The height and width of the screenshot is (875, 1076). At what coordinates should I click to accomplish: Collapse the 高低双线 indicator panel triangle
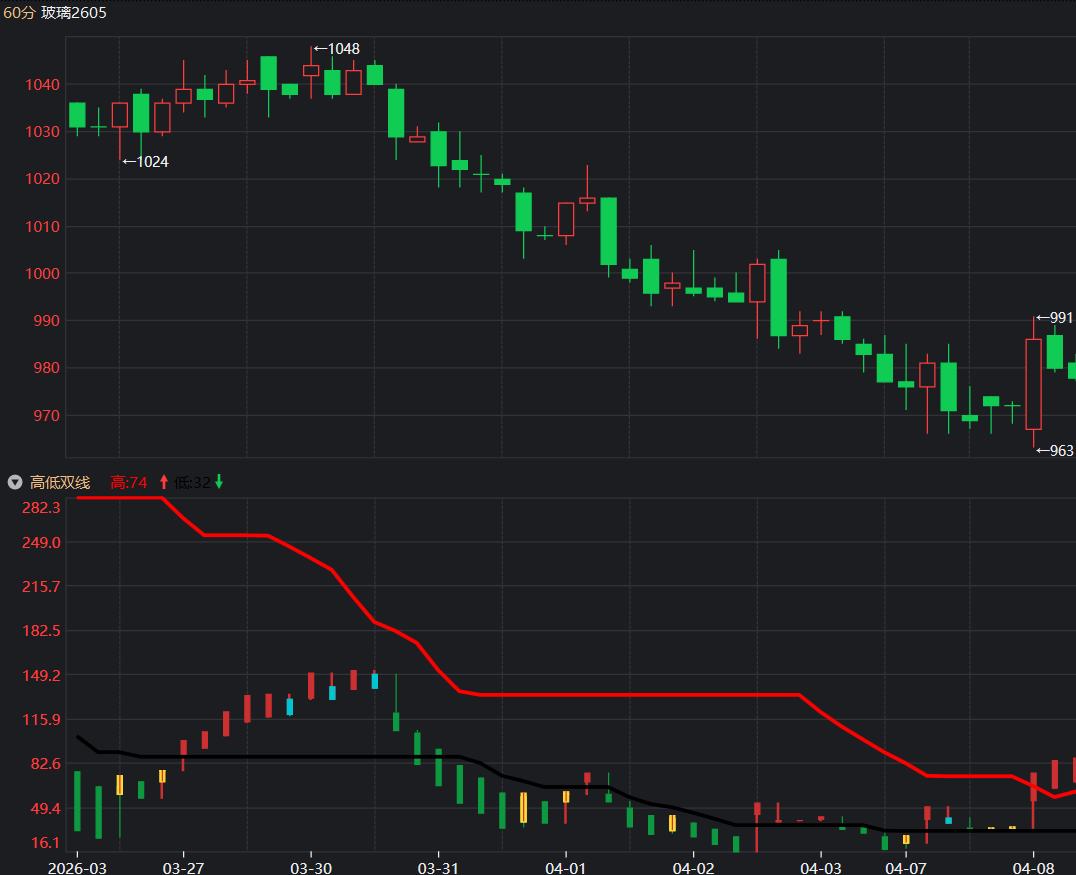[x=15, y=482]
